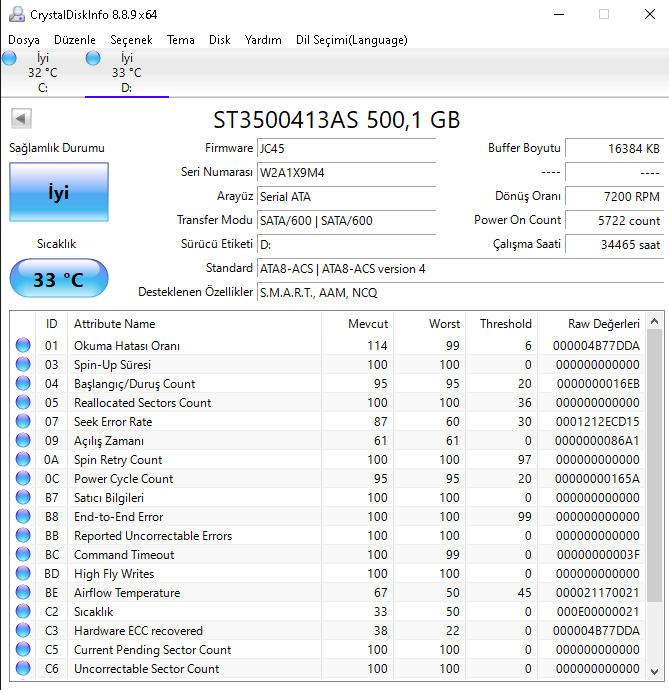Image resolution: width=669 pixels, height=690 pixels.
Task: Click the İyi health status button
Action: (59, 193)
